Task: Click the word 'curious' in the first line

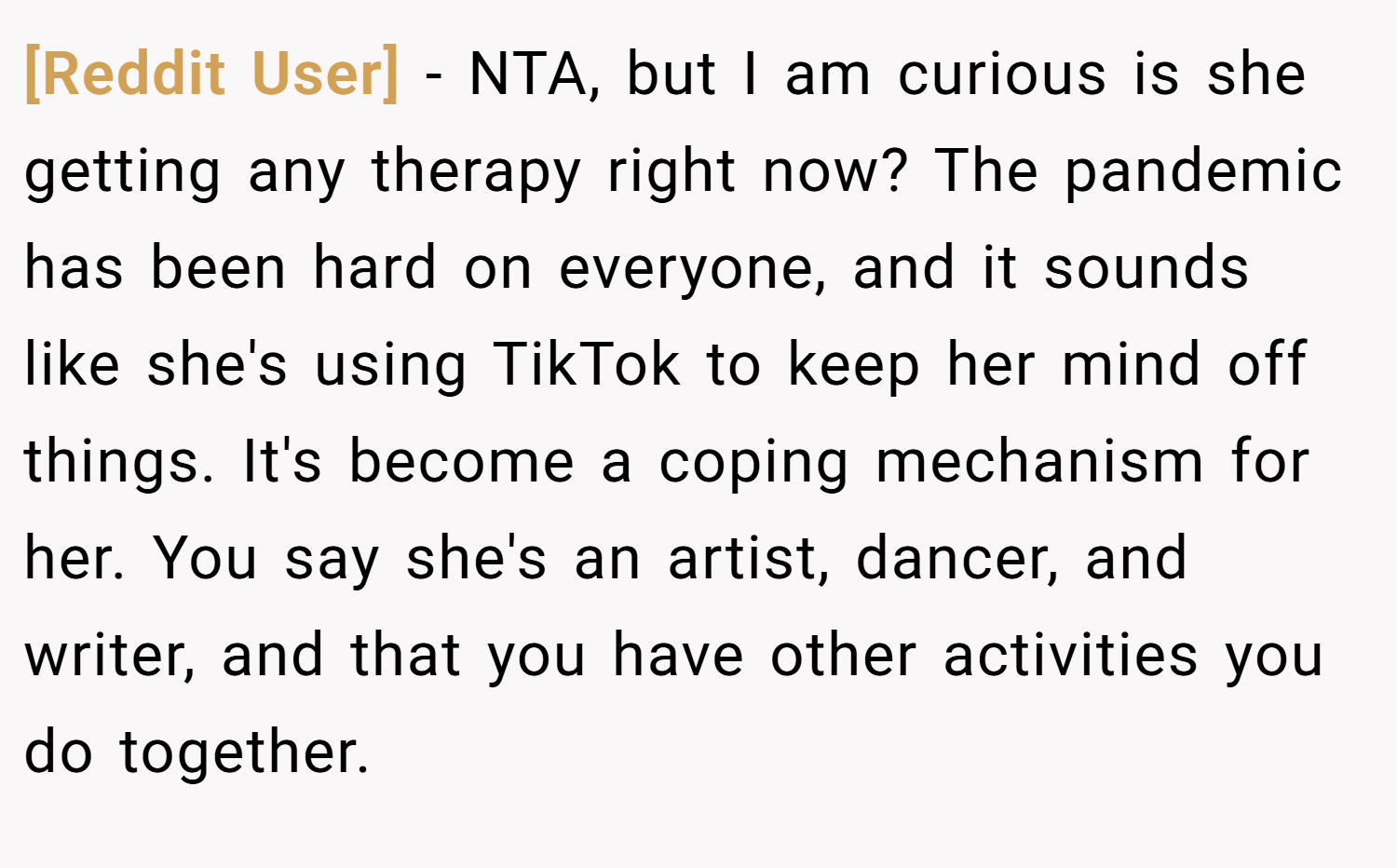Action: (1002, 75)
